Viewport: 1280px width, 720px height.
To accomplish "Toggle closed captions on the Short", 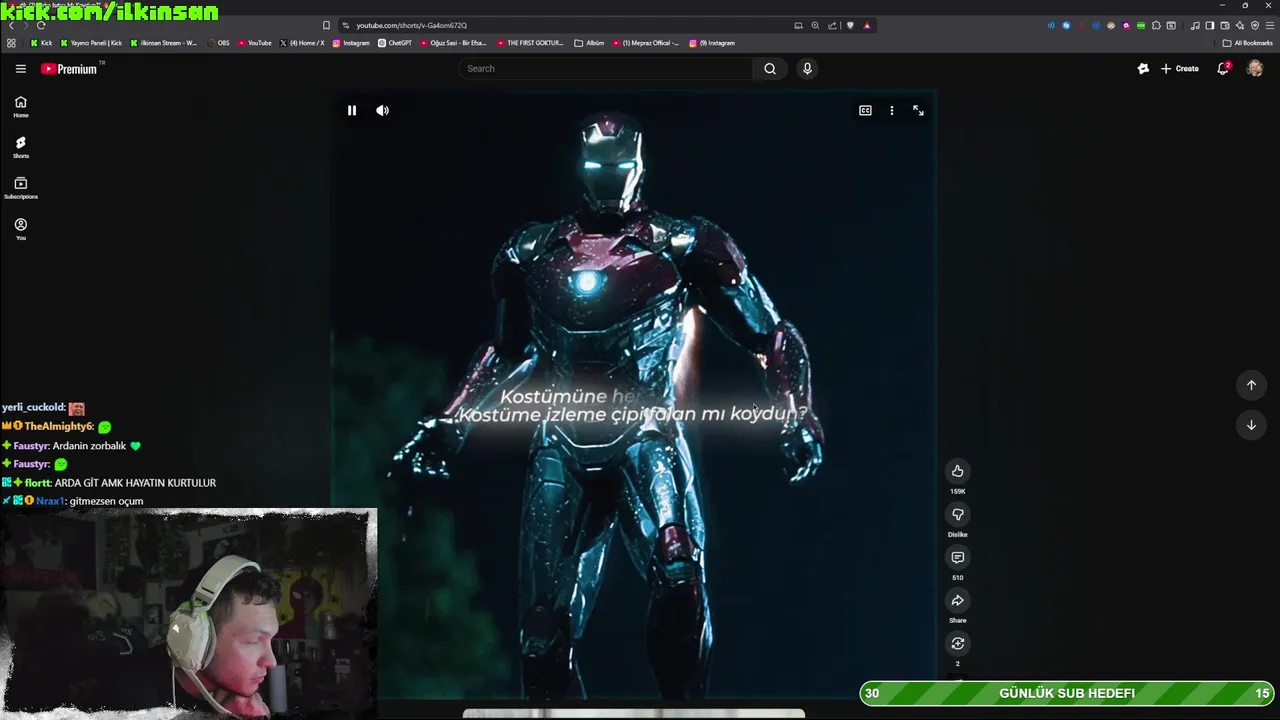I will [x=865, y=111].
